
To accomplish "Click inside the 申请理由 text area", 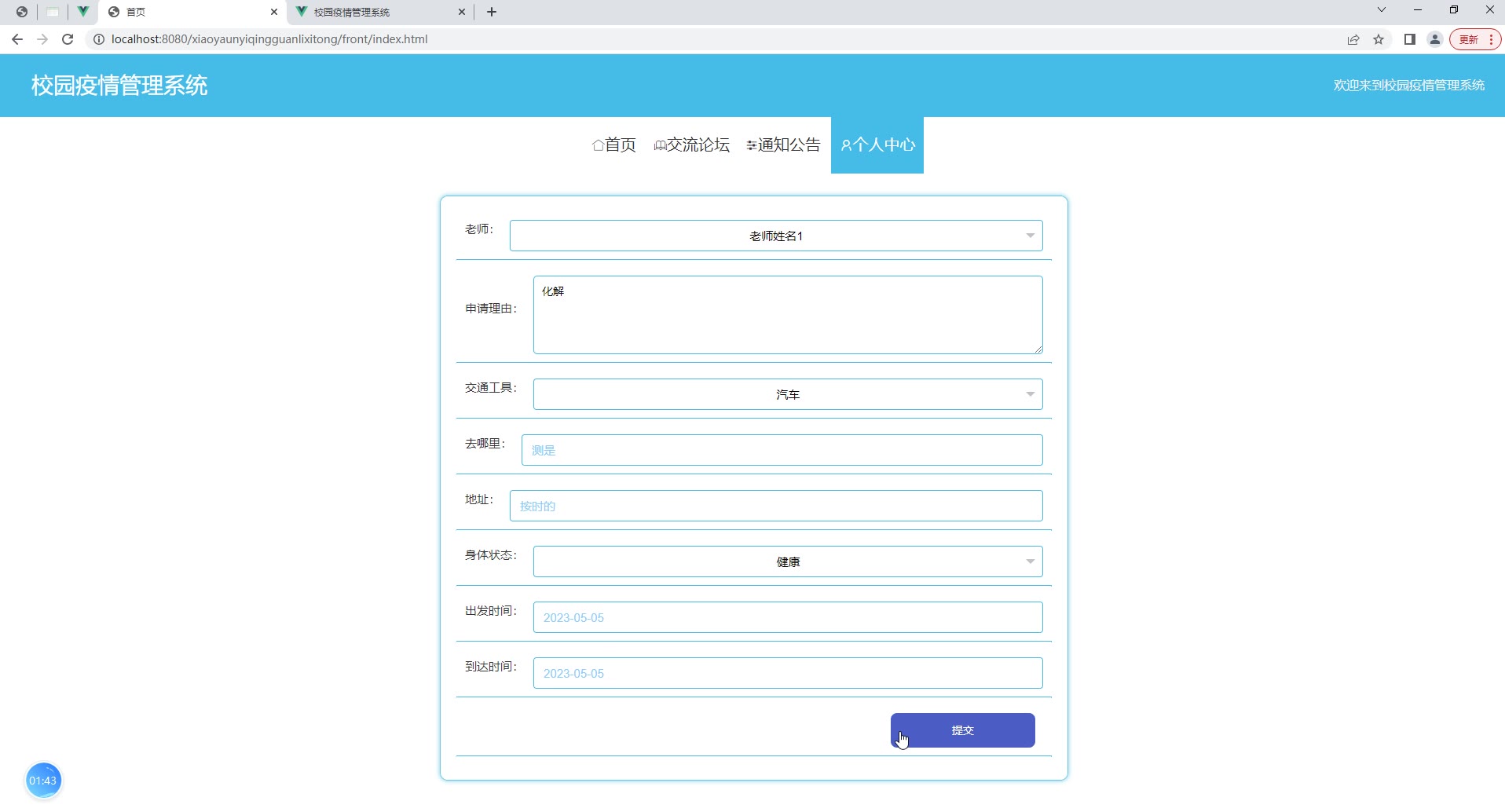I will [788, 315].
